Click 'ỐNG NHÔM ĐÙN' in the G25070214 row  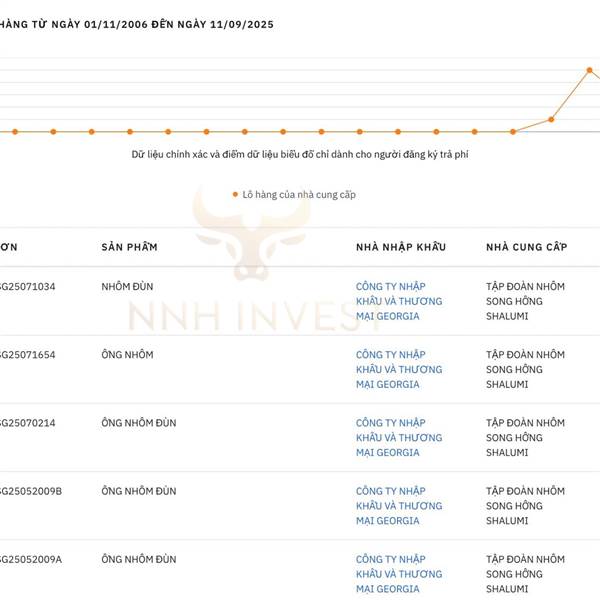pyautogui.click(x=139, y=422)
